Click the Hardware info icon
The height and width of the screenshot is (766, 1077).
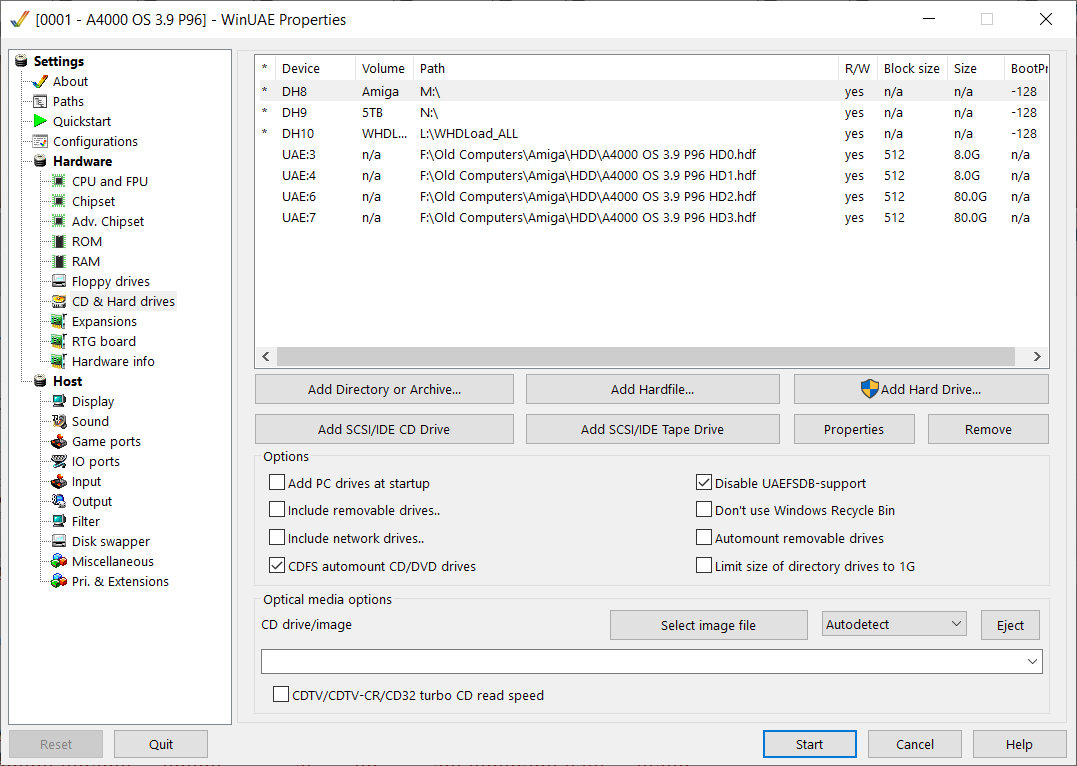click(59, 361)
